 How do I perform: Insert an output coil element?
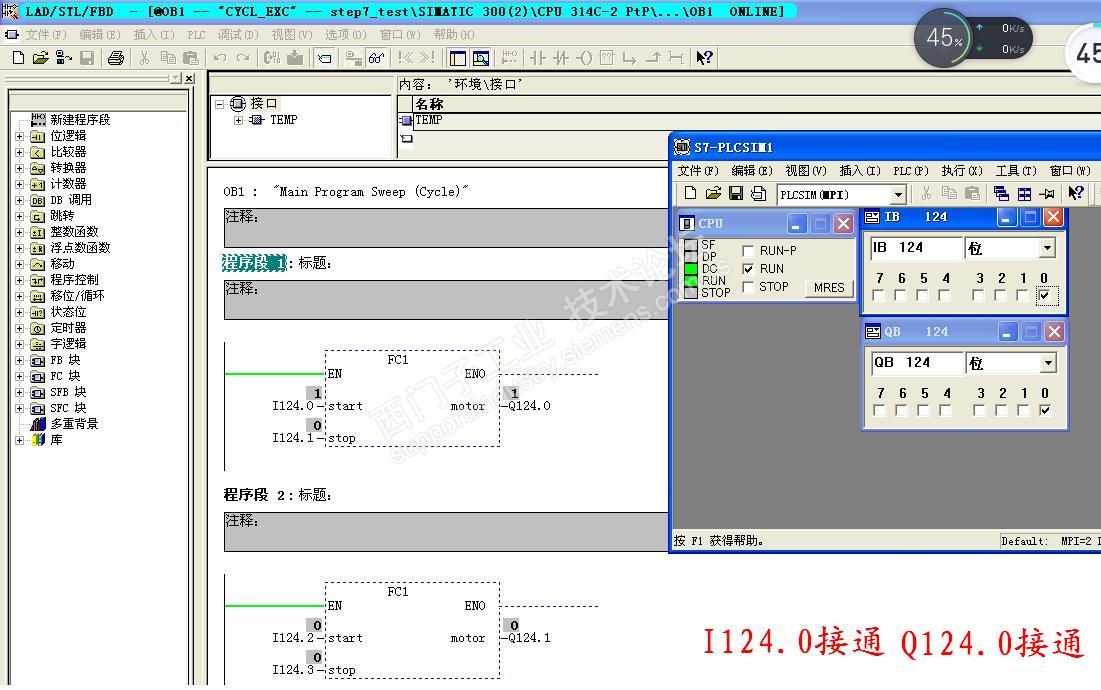coord(584,58)
